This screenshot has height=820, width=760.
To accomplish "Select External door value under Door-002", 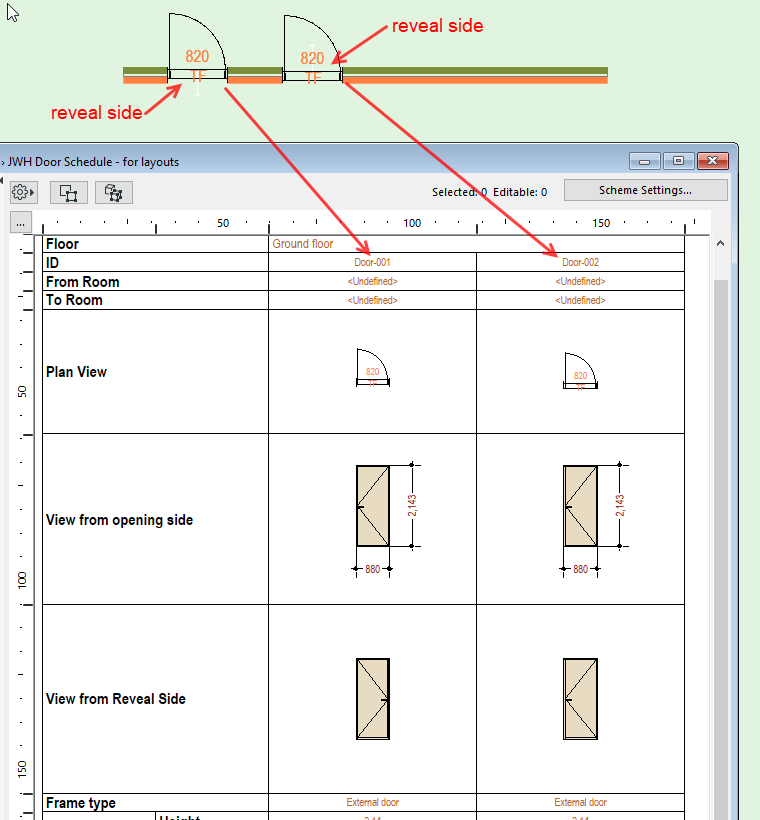I will click(x=581, y=802).
